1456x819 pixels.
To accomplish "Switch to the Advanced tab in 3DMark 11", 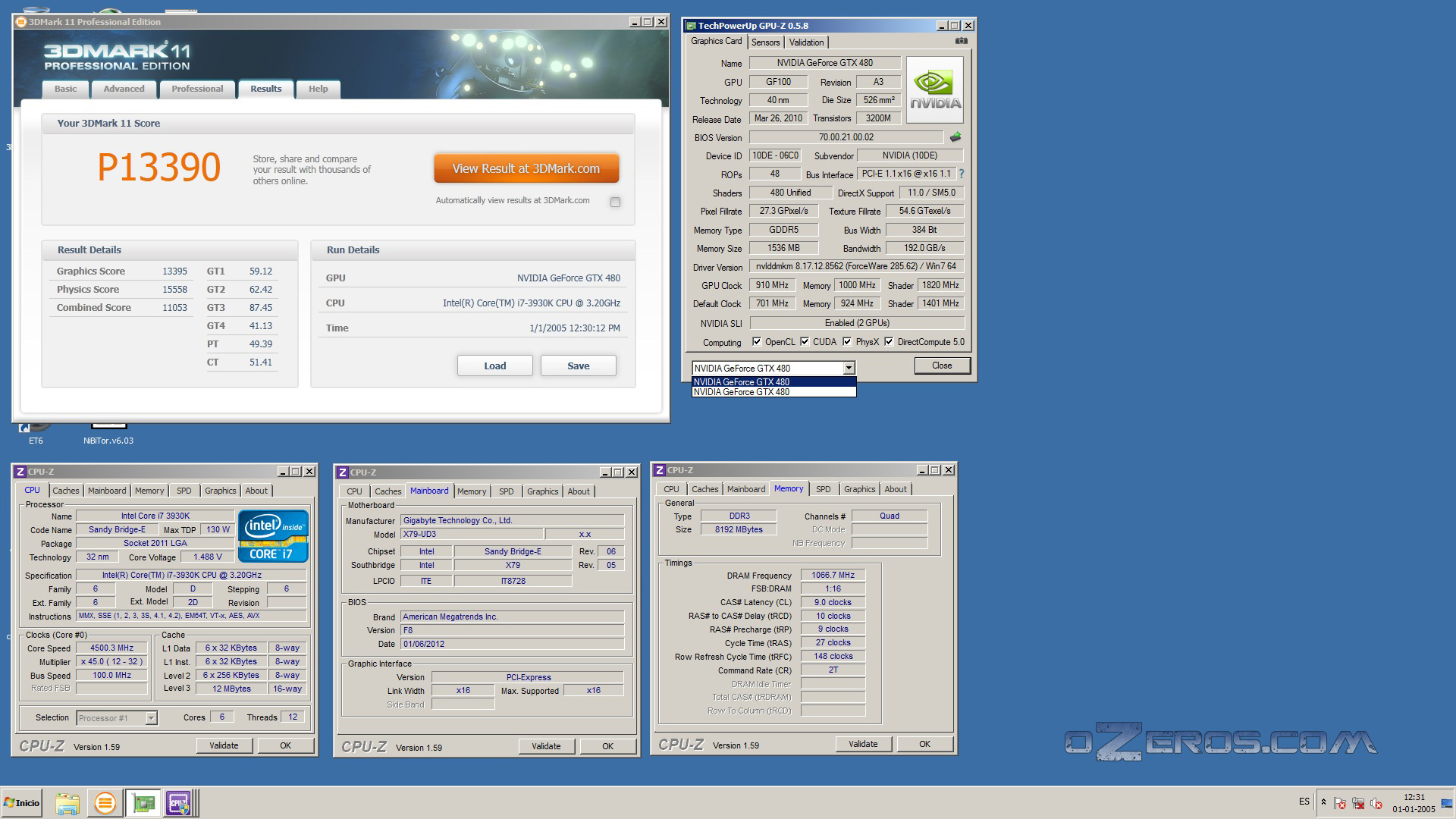I will point(124,89).
